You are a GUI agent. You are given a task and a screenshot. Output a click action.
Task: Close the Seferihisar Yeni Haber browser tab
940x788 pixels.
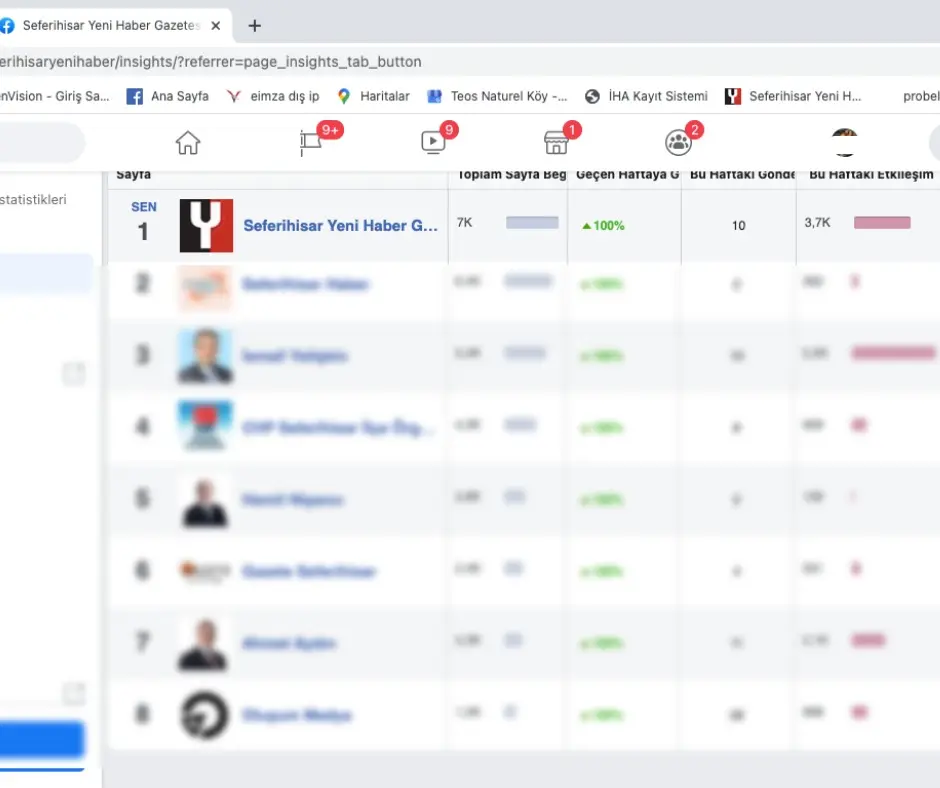tap(216, 26)
